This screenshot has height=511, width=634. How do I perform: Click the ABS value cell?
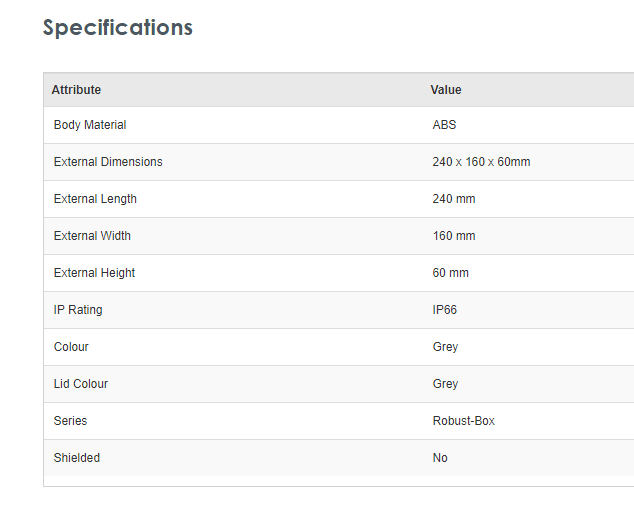point(444,125)
